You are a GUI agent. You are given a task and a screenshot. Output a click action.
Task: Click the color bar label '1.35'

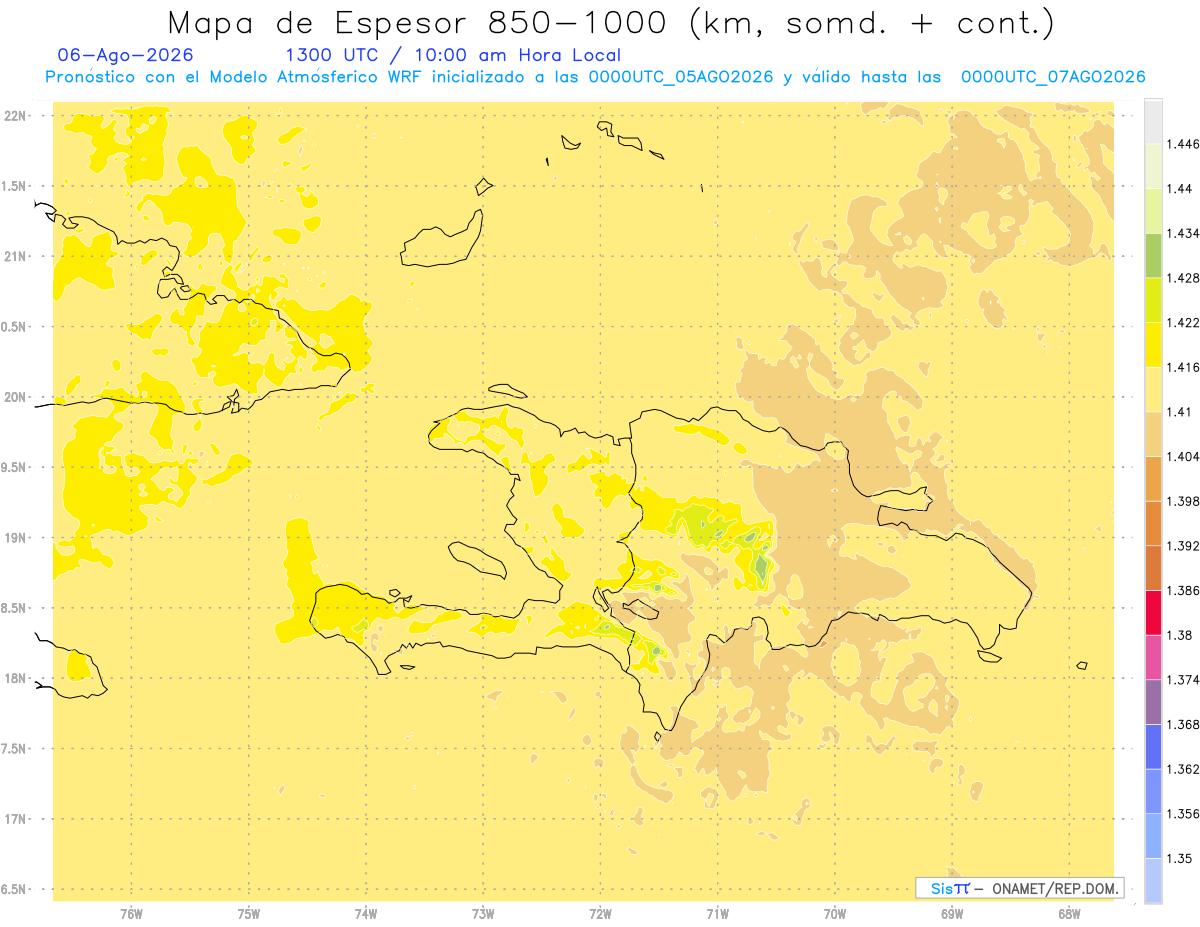click(x=1179, y=858)
